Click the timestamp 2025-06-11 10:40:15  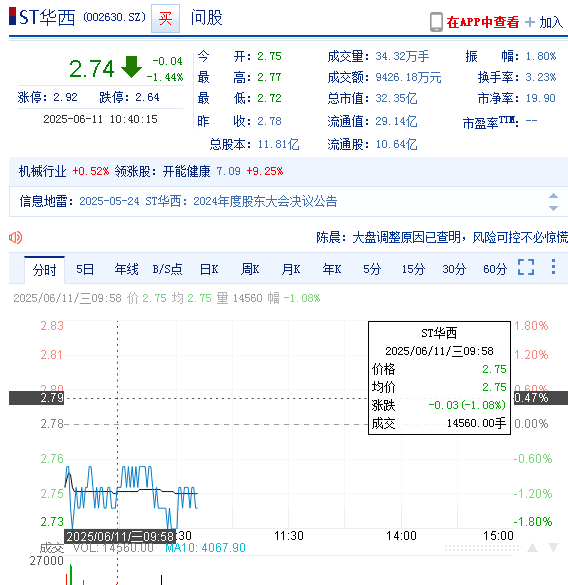click(x=100, y=119)
